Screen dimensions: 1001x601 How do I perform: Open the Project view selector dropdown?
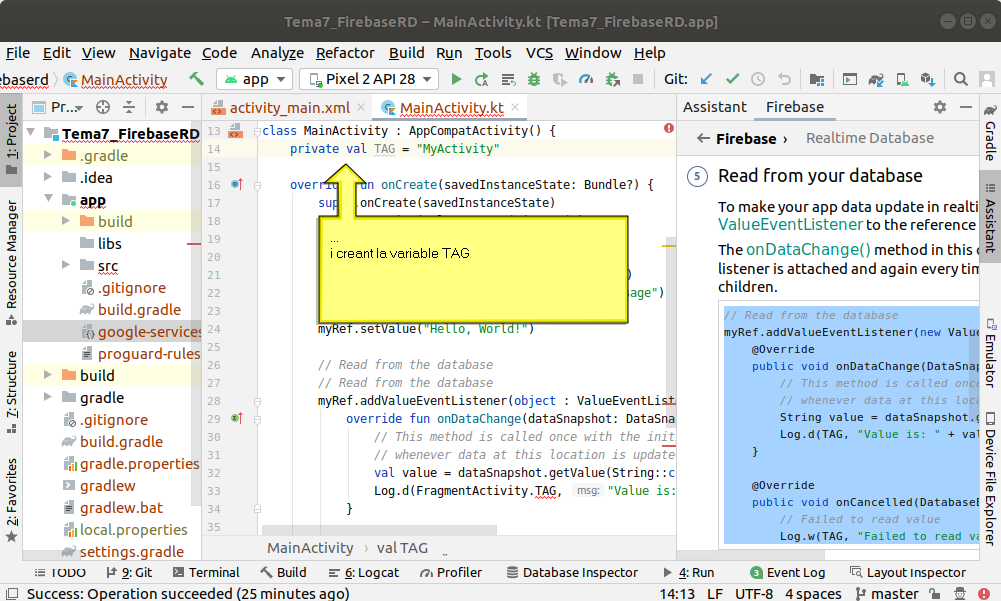59,107
